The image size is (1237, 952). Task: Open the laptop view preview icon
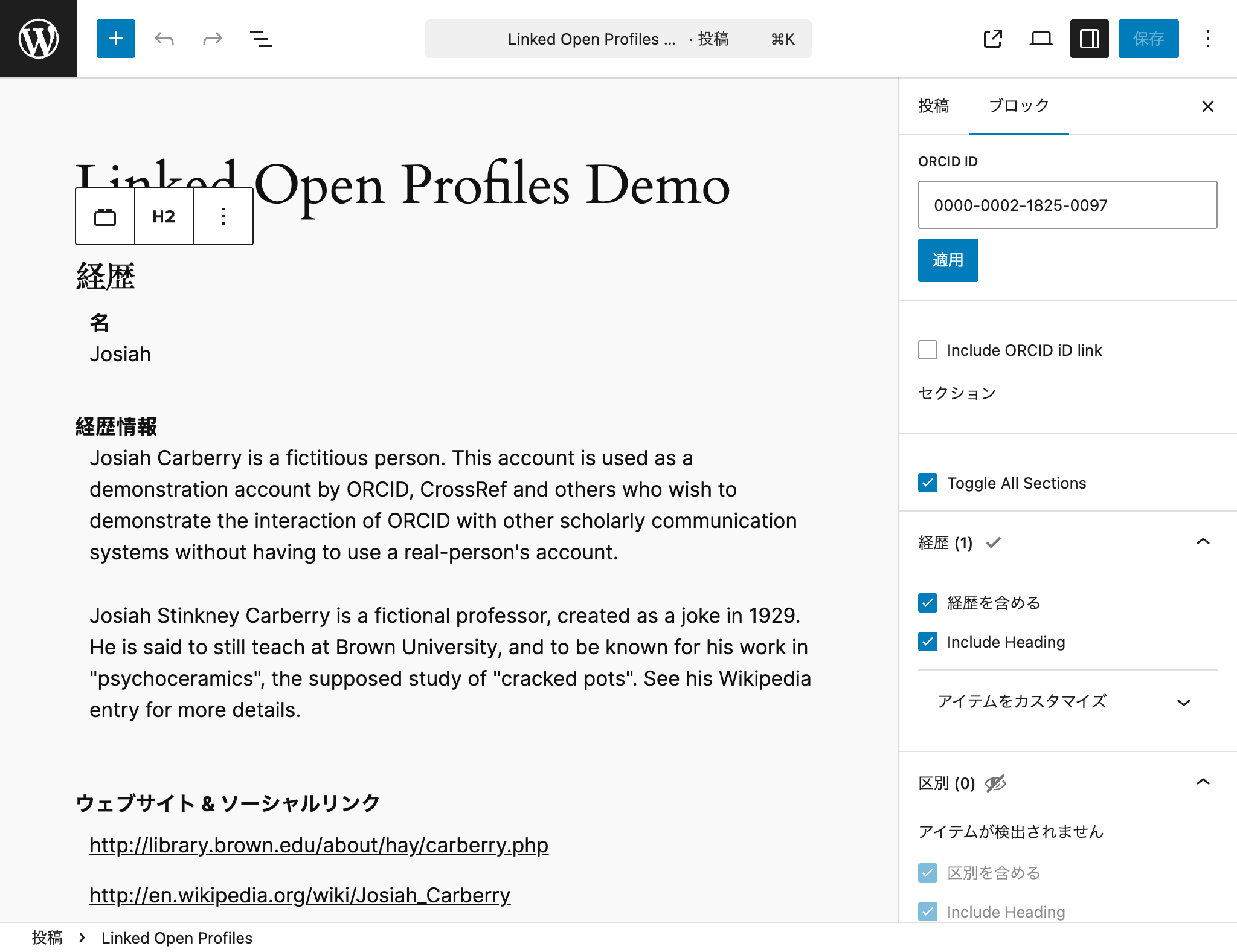point(1041,39)
